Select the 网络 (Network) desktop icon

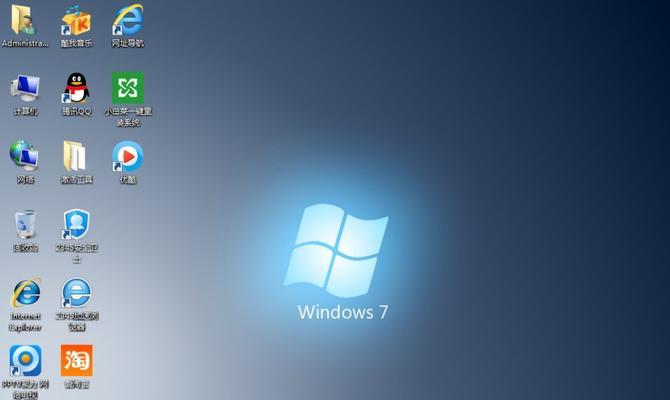pyautogui.click(x=24, y=156)
